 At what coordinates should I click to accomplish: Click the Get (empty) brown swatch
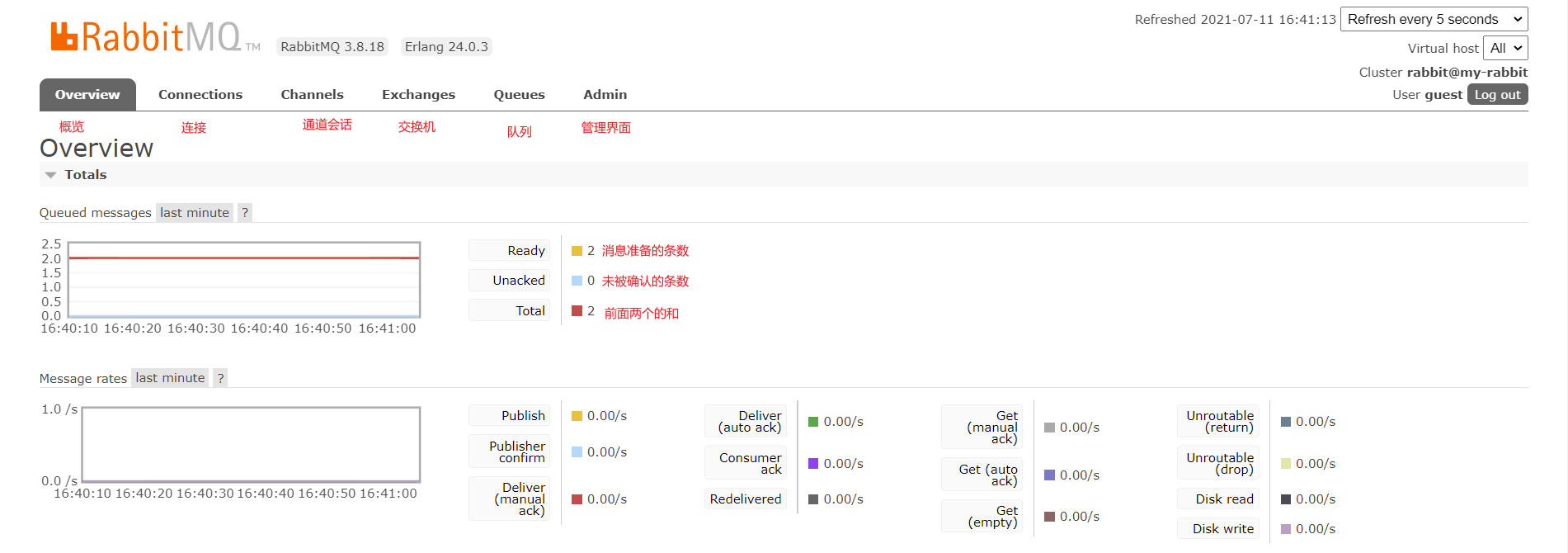pyautogui.click(x=1049, y=517)
